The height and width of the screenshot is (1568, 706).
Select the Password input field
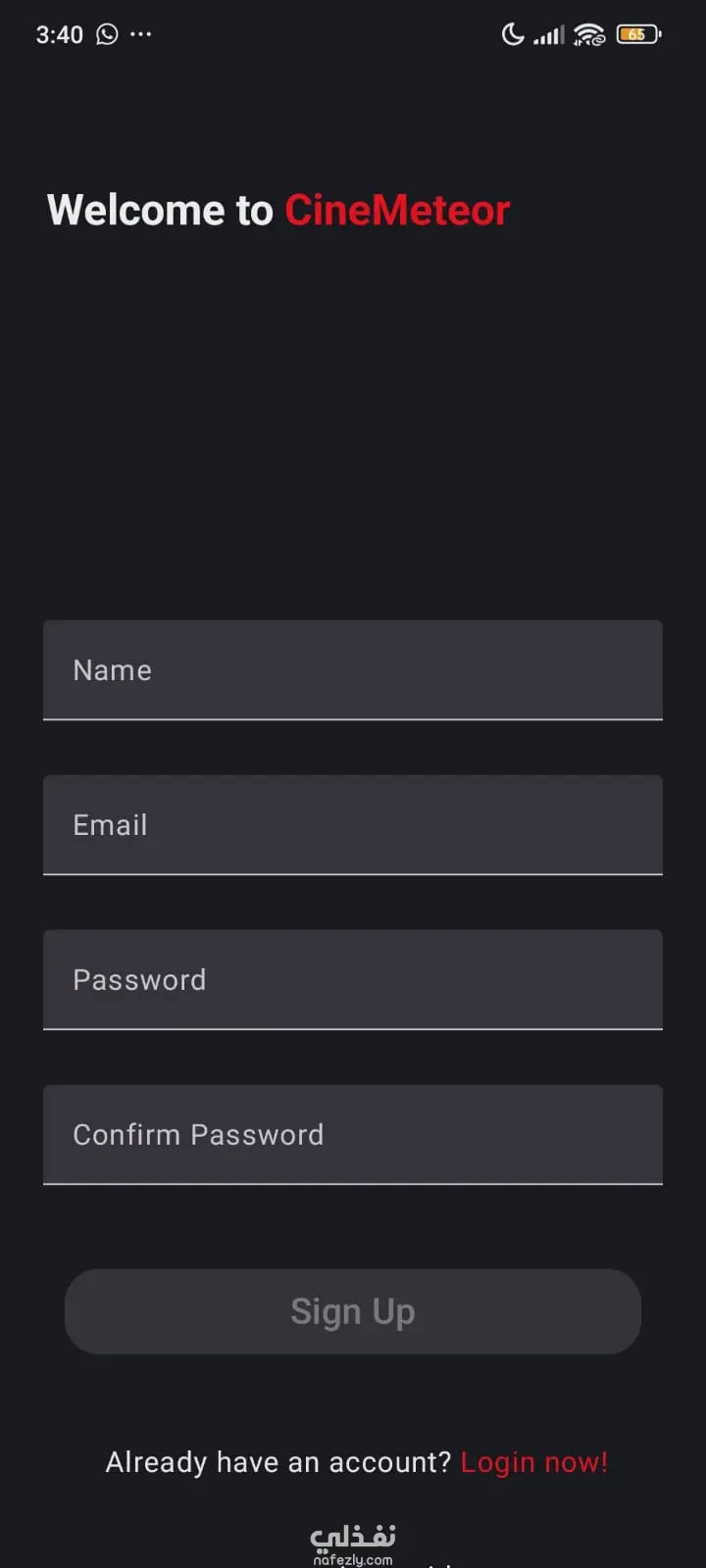pos(353,980)
